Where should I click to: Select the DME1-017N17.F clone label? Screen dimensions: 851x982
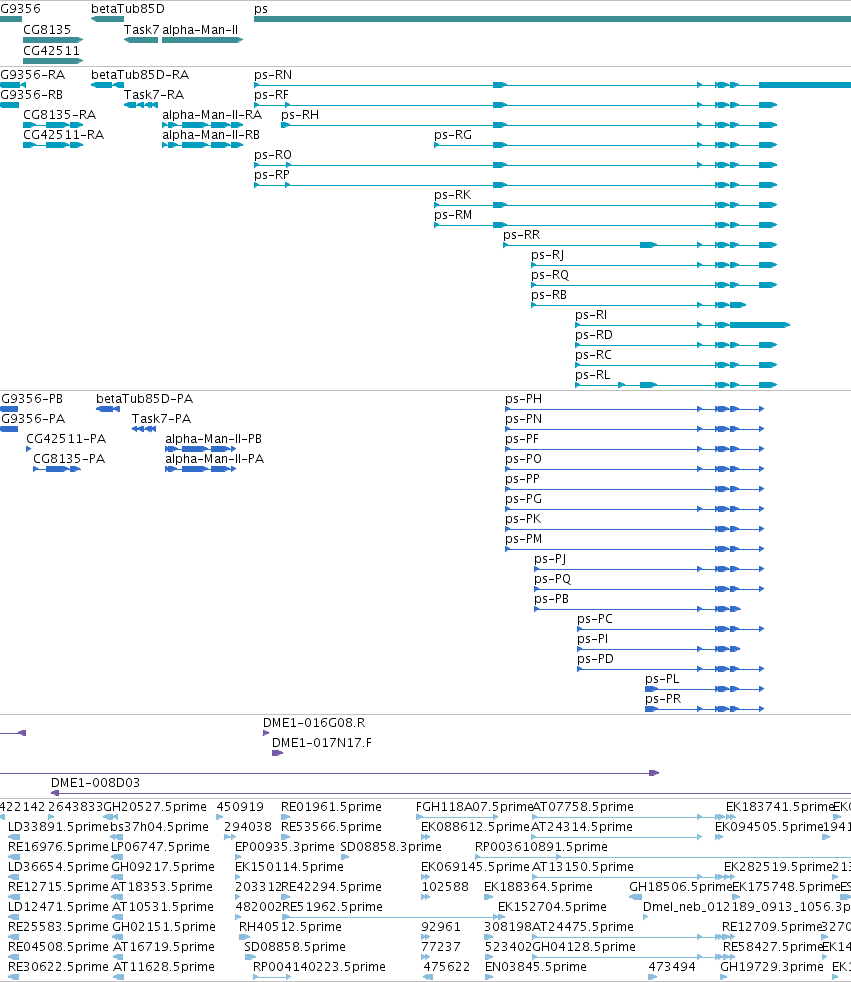tap(322, 743)
